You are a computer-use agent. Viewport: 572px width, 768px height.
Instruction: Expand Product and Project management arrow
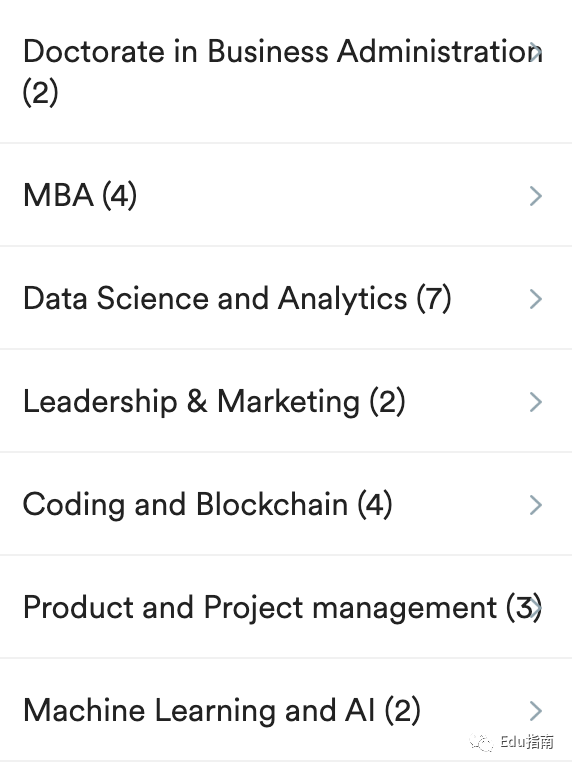coord(536,608)
